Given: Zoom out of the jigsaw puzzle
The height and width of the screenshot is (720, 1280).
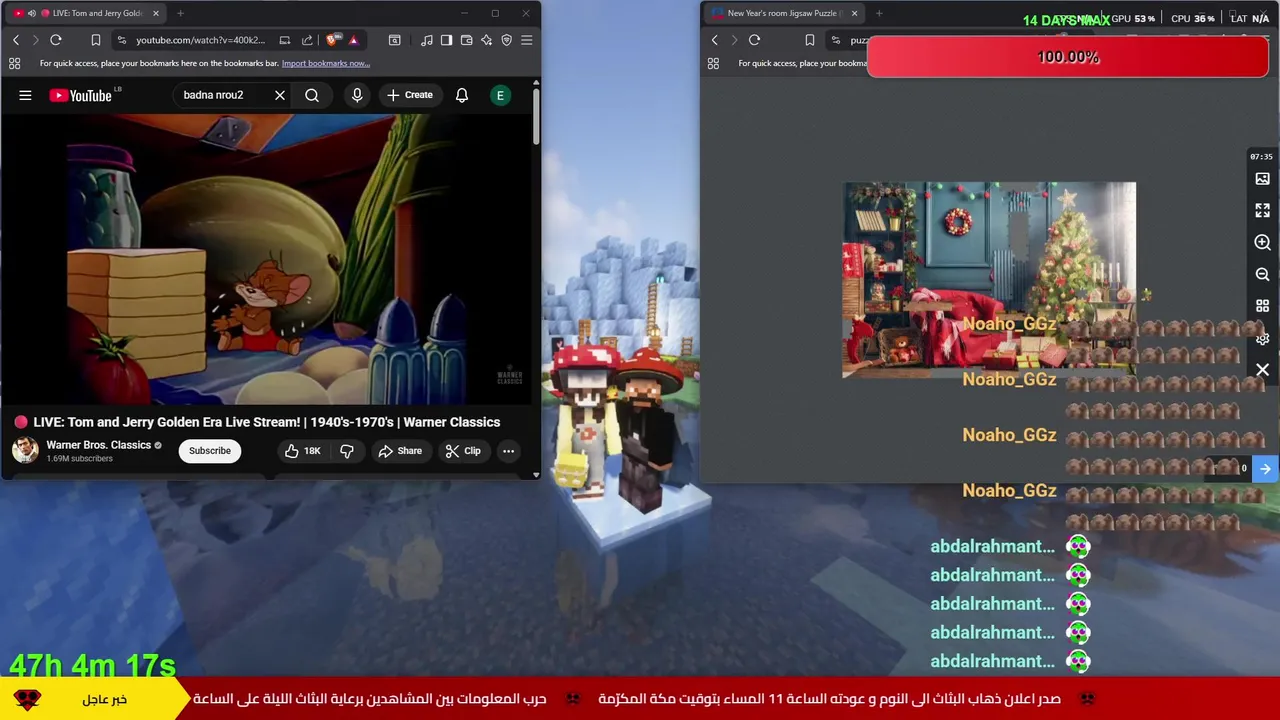Looking at the screenshot, I should tap(1262, 274).
